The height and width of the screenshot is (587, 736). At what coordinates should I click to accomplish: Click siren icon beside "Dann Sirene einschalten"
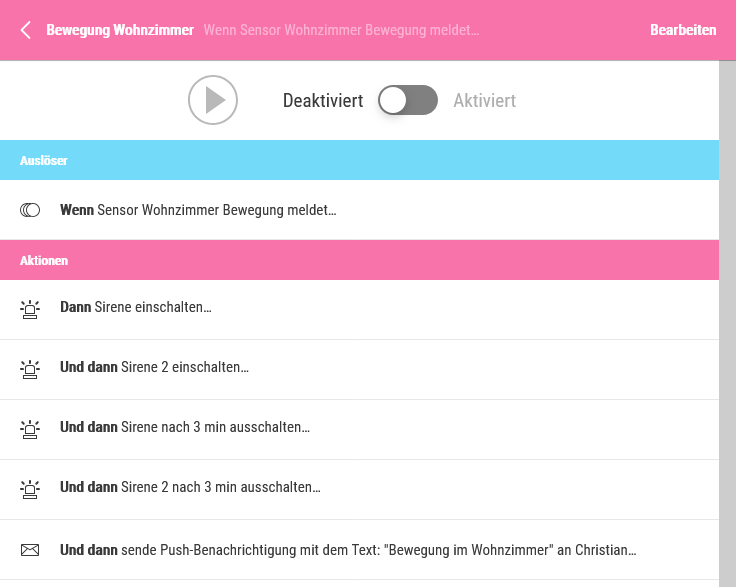coord(30,309)
